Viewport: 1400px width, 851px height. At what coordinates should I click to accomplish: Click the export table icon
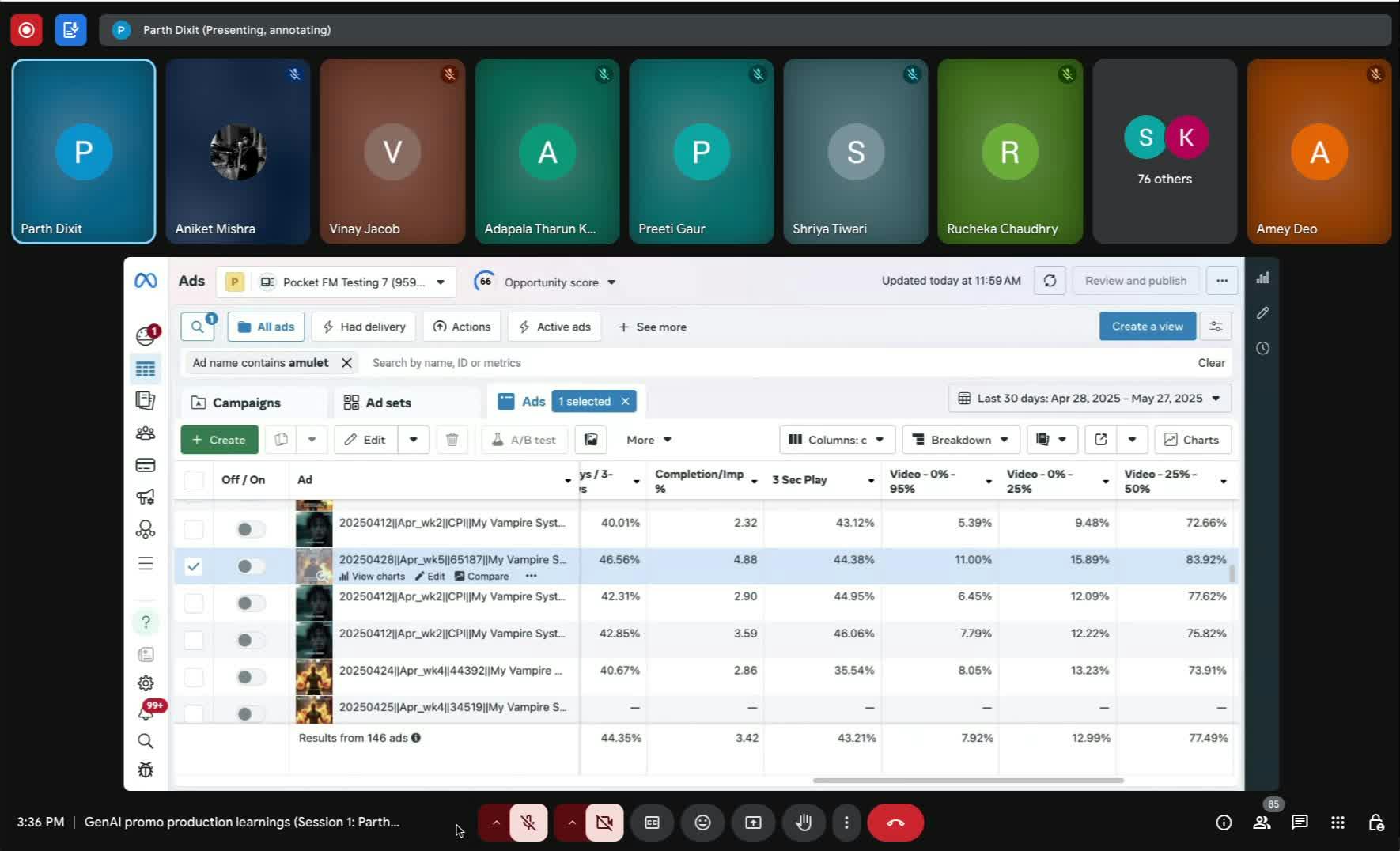pyautogui.click(x=1100, y=440)
